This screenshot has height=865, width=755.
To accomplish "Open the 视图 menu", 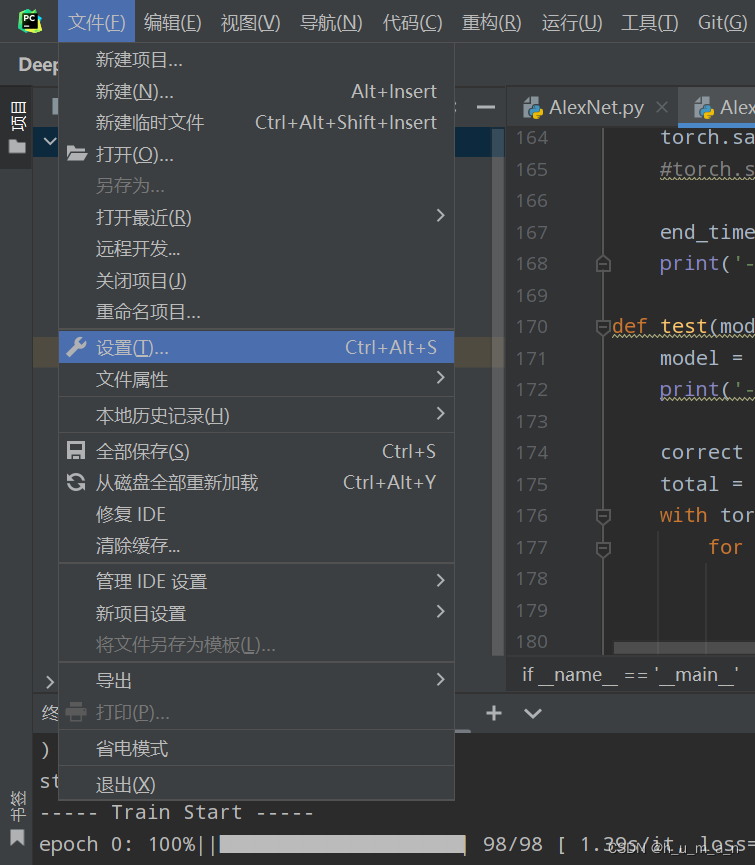I will point(250,23).
